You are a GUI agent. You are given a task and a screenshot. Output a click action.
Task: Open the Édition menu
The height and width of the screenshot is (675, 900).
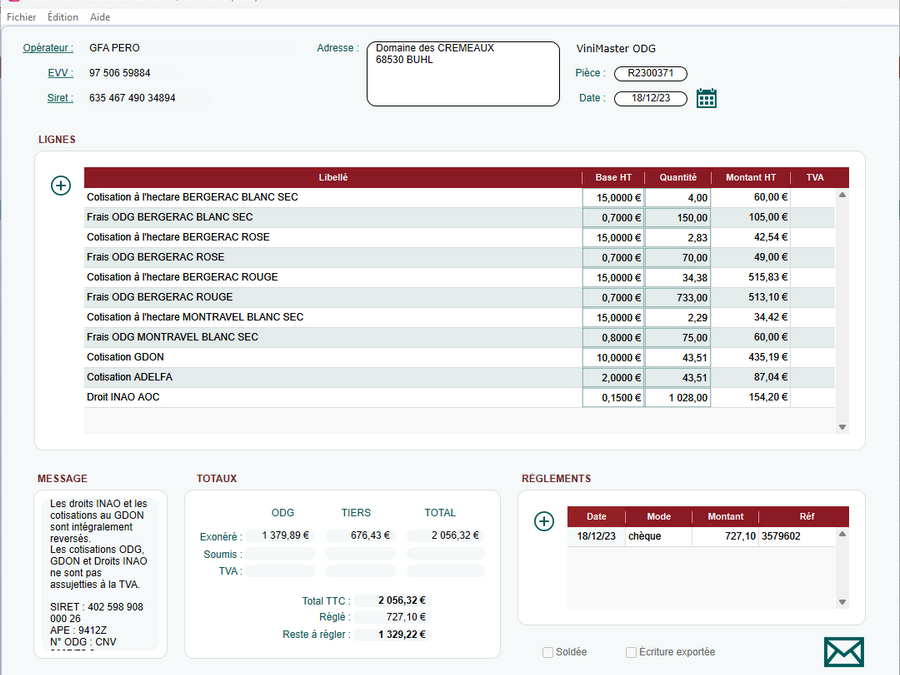63,17
